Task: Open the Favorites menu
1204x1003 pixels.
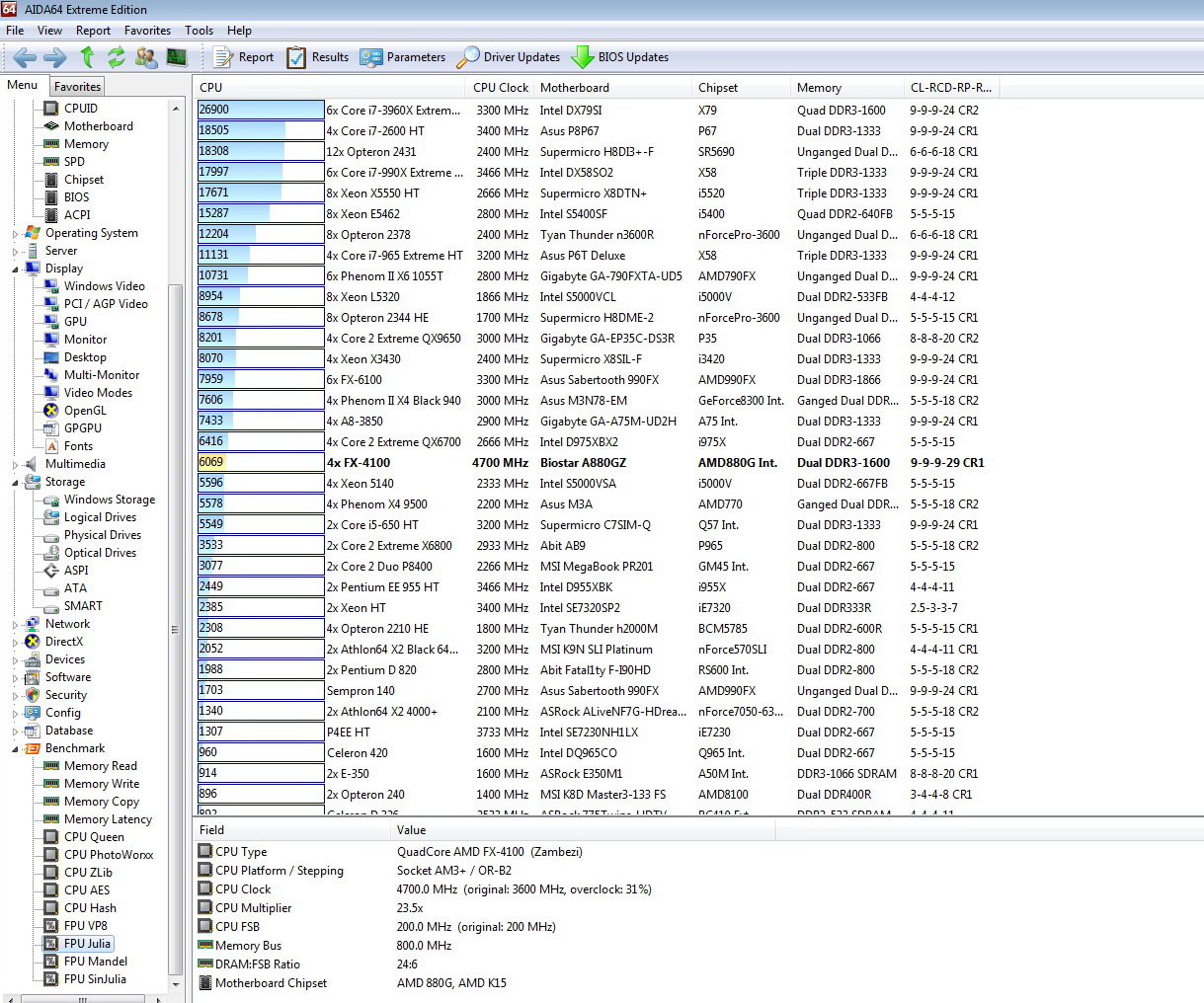Action: [x=147, y=31]
